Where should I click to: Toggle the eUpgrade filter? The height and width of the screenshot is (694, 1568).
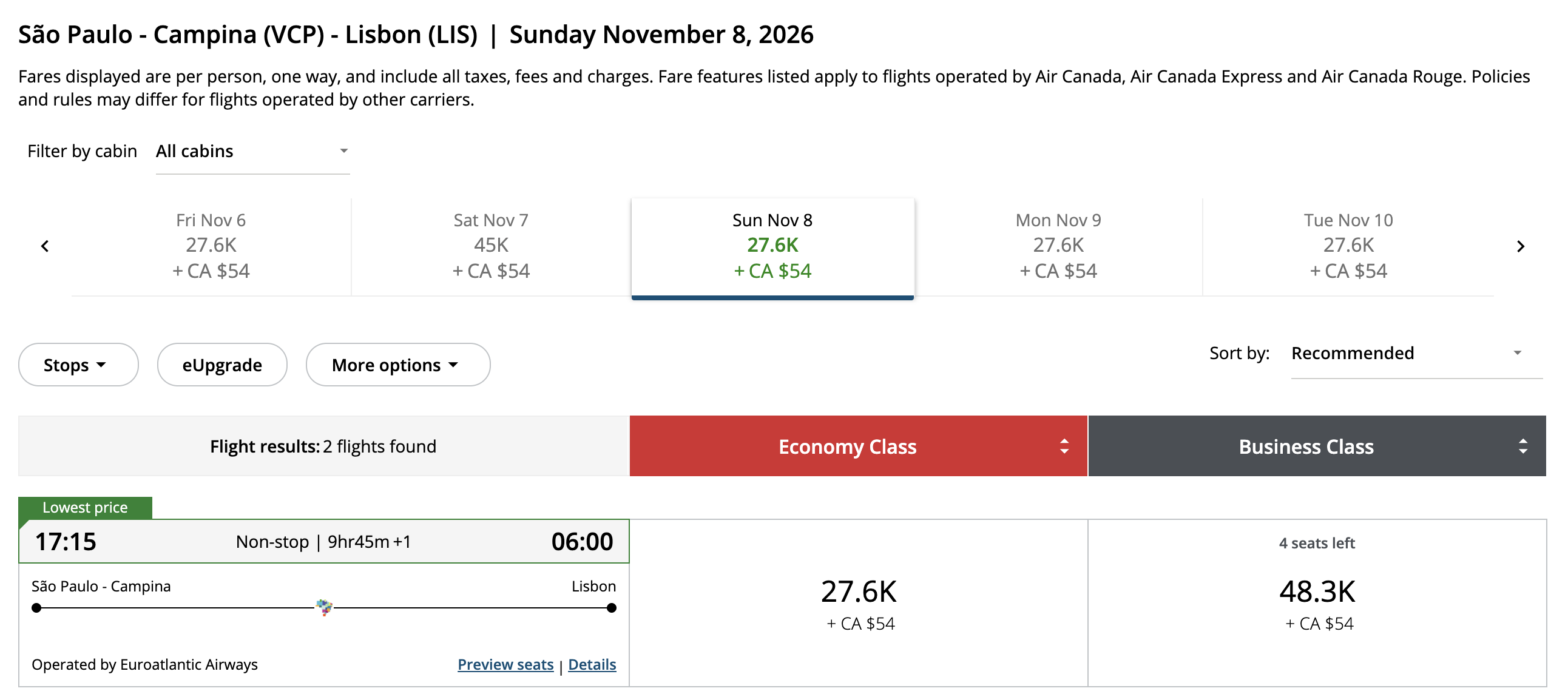(222, 365)
